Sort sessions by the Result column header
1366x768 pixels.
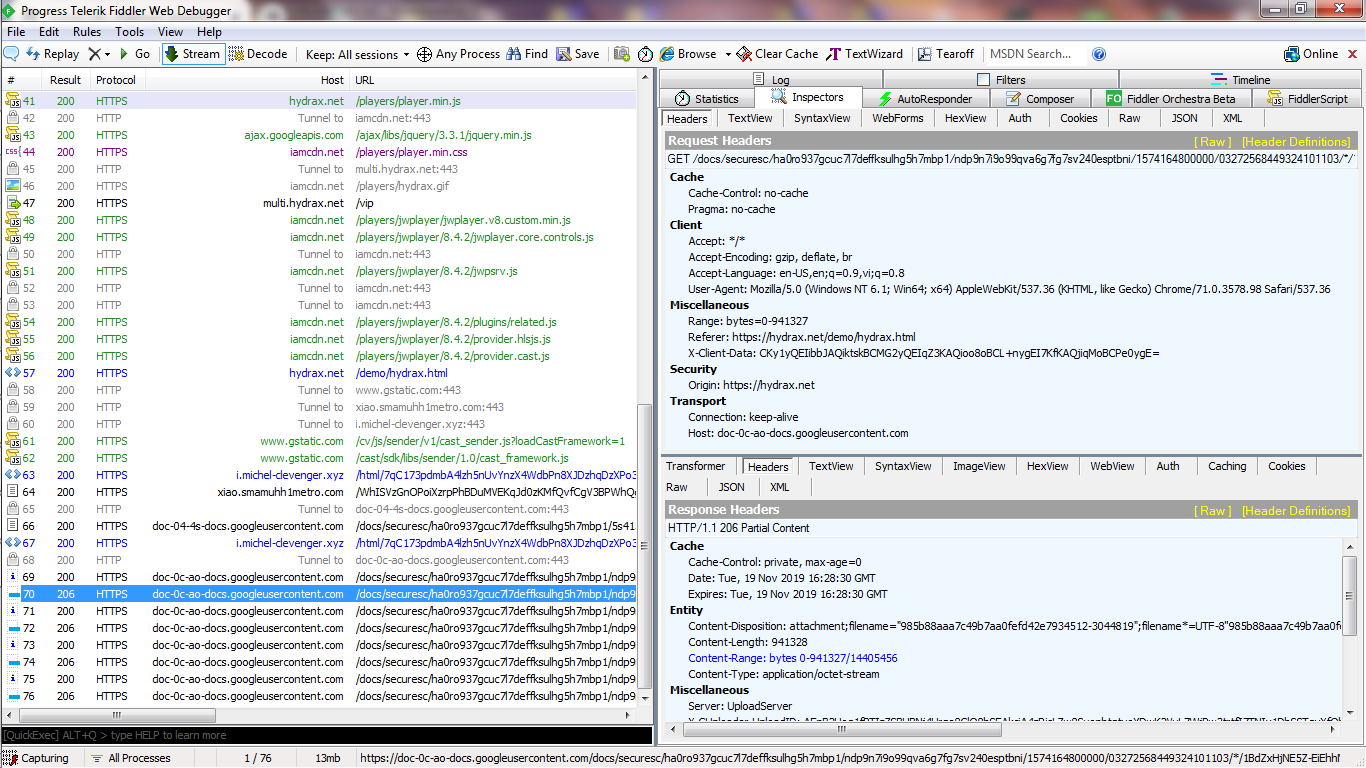click(66, 80)
